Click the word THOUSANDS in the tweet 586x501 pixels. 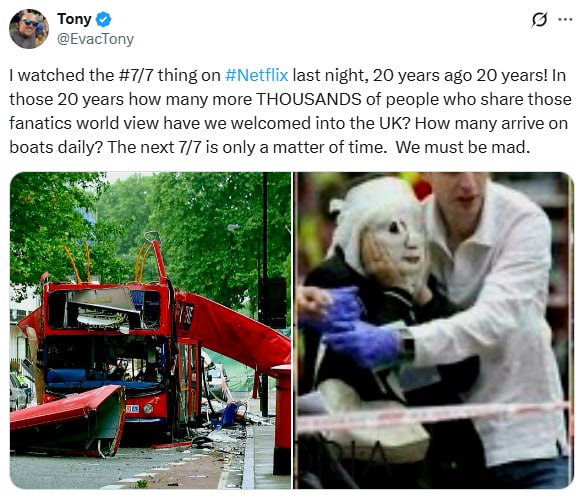(x=309, y=99)
